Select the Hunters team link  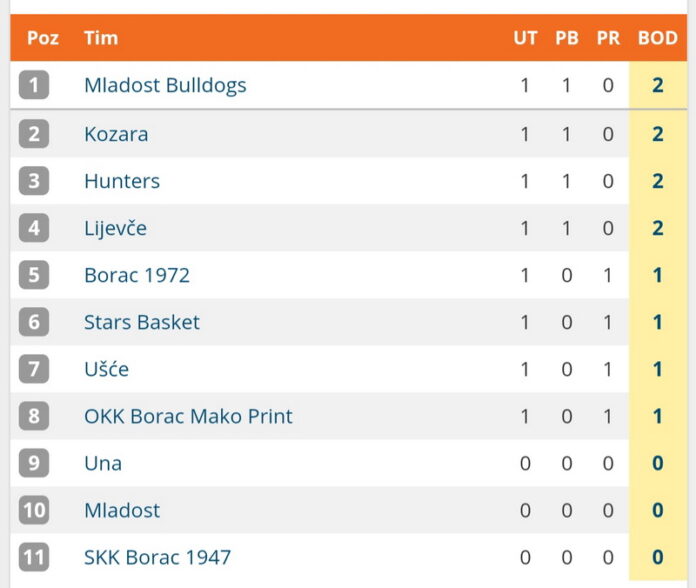tap(122, 181)
